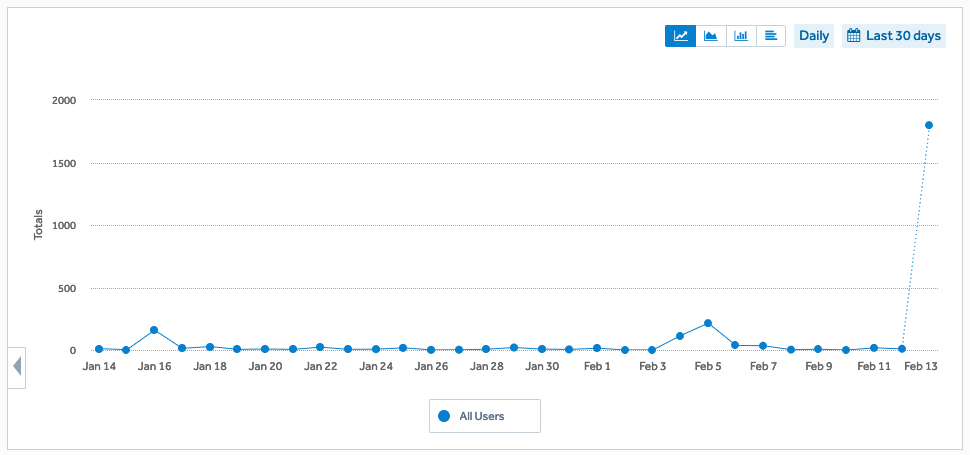970x455 pixels.
Task: Open the Last 30 days date range
Action: click(x=894, y=36)
